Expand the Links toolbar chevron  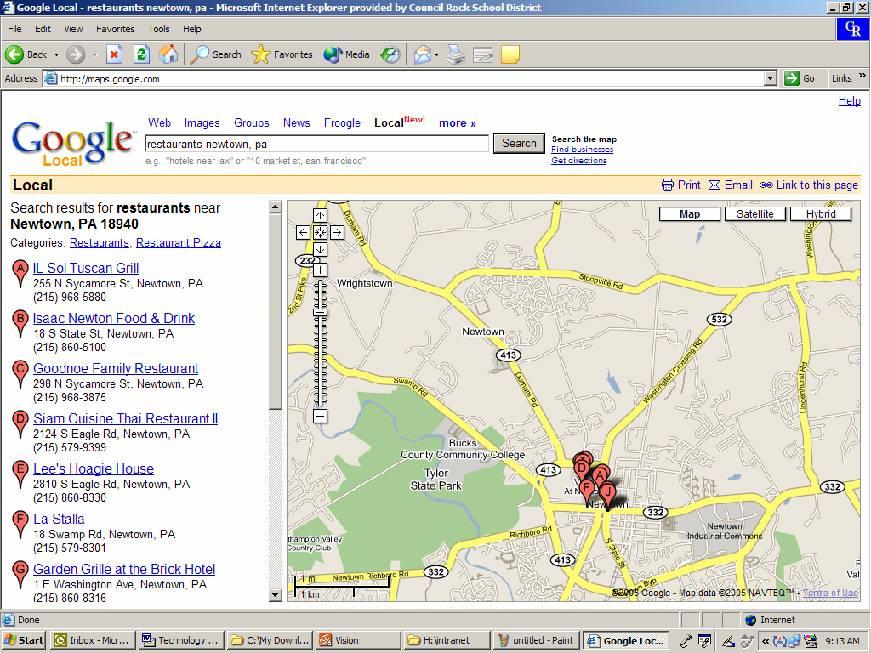pos(862,76)
